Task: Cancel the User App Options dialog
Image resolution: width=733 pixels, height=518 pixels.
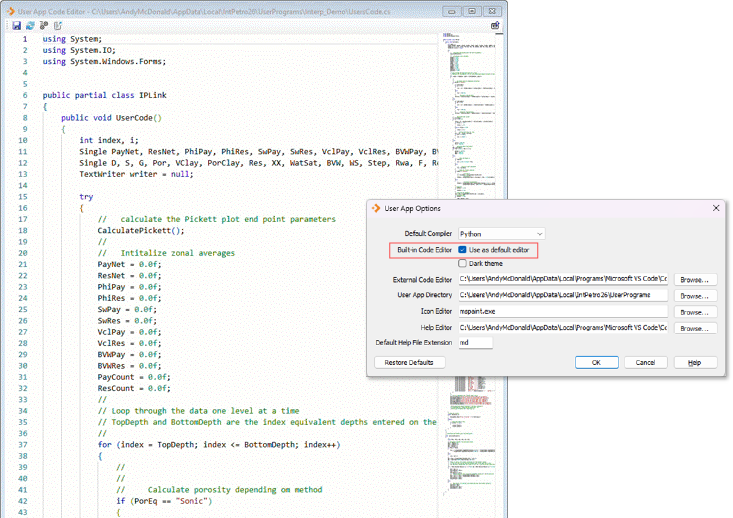Action: tap(646, 362)
